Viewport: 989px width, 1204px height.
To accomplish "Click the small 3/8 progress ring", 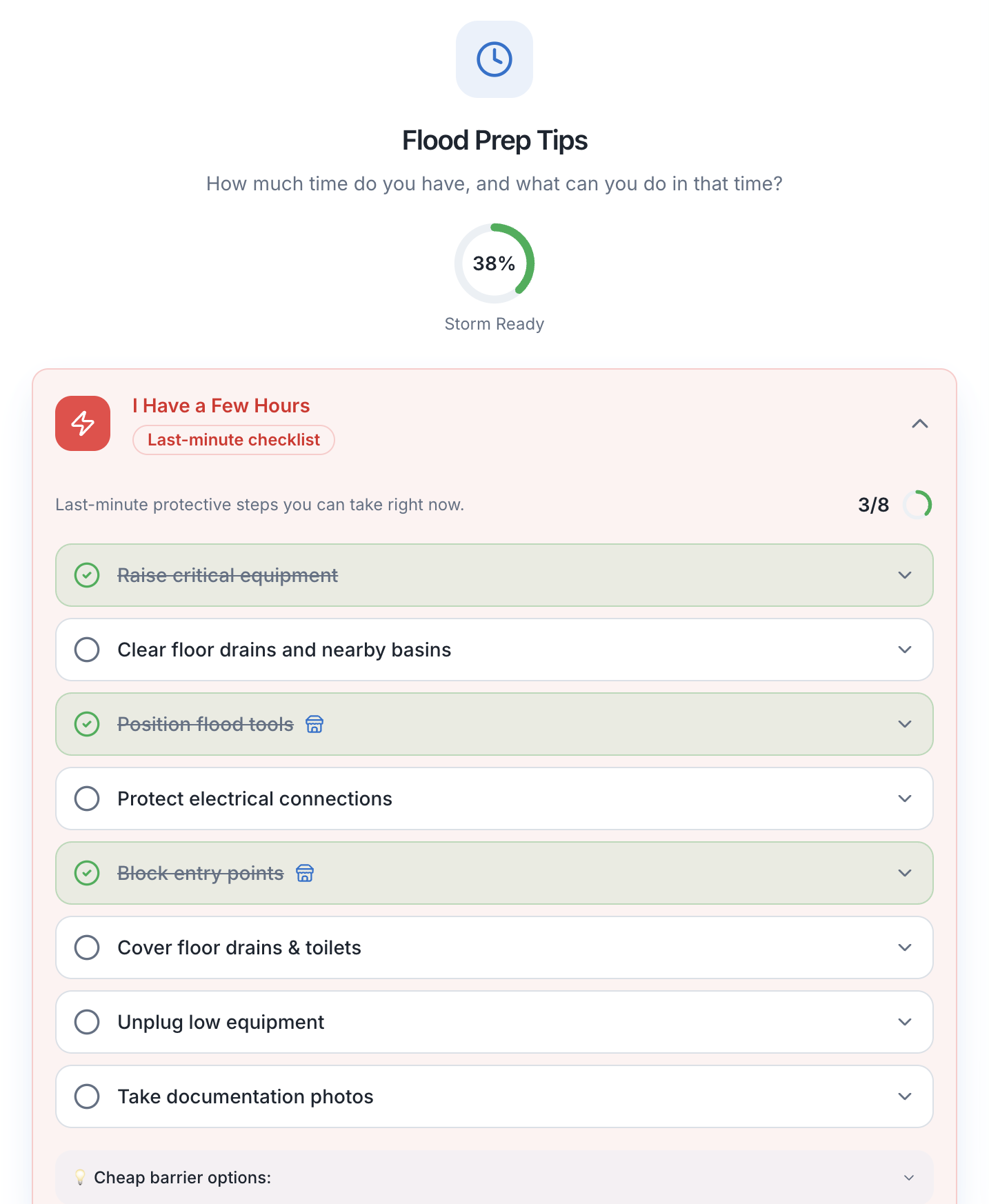I will (917, 505).
